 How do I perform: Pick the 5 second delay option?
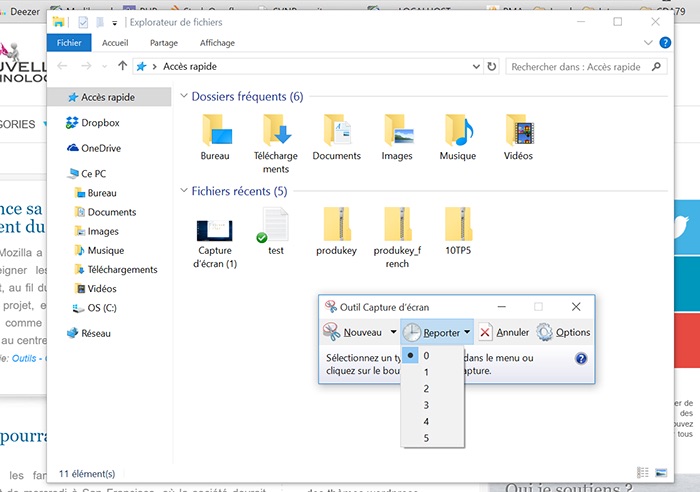pos(426,438)
